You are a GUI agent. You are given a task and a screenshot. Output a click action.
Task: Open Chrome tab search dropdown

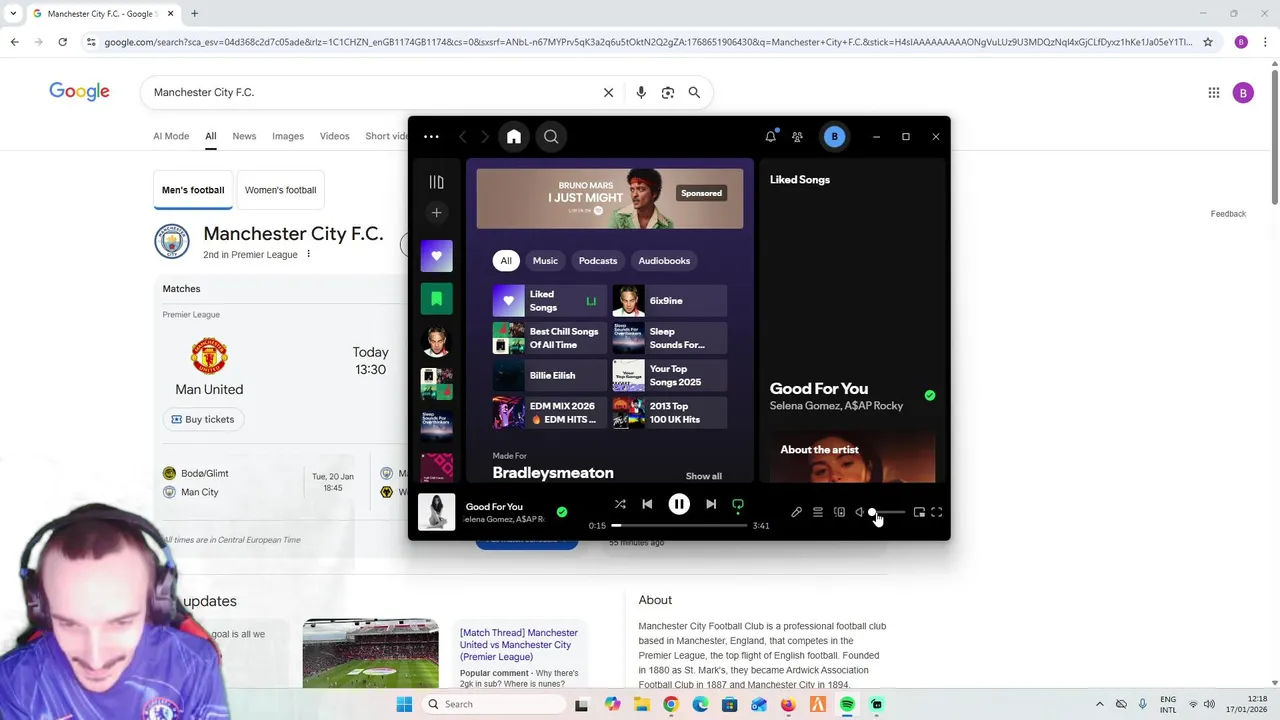13,14
